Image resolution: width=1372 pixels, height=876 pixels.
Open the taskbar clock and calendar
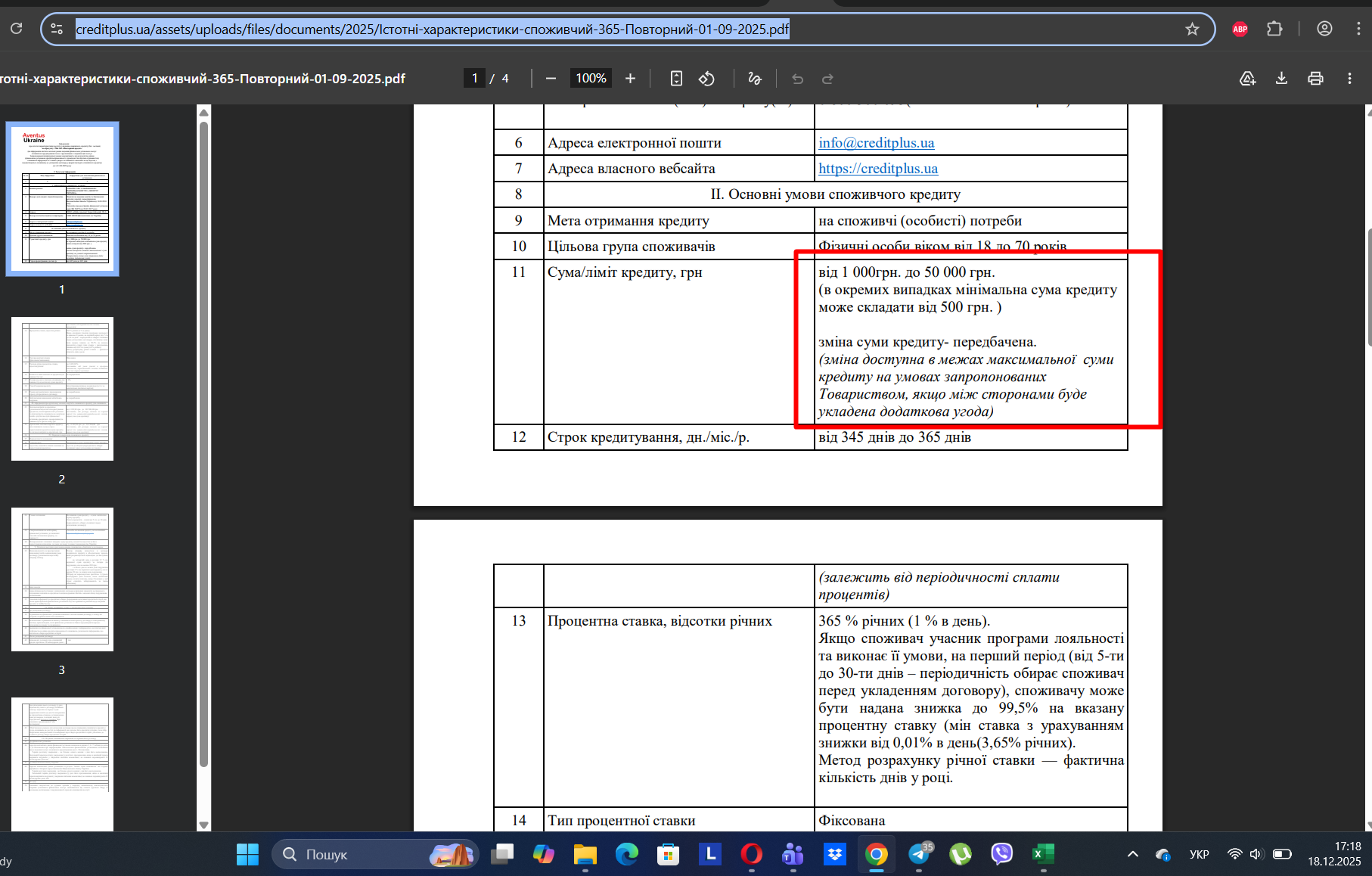pos(1335,854)
